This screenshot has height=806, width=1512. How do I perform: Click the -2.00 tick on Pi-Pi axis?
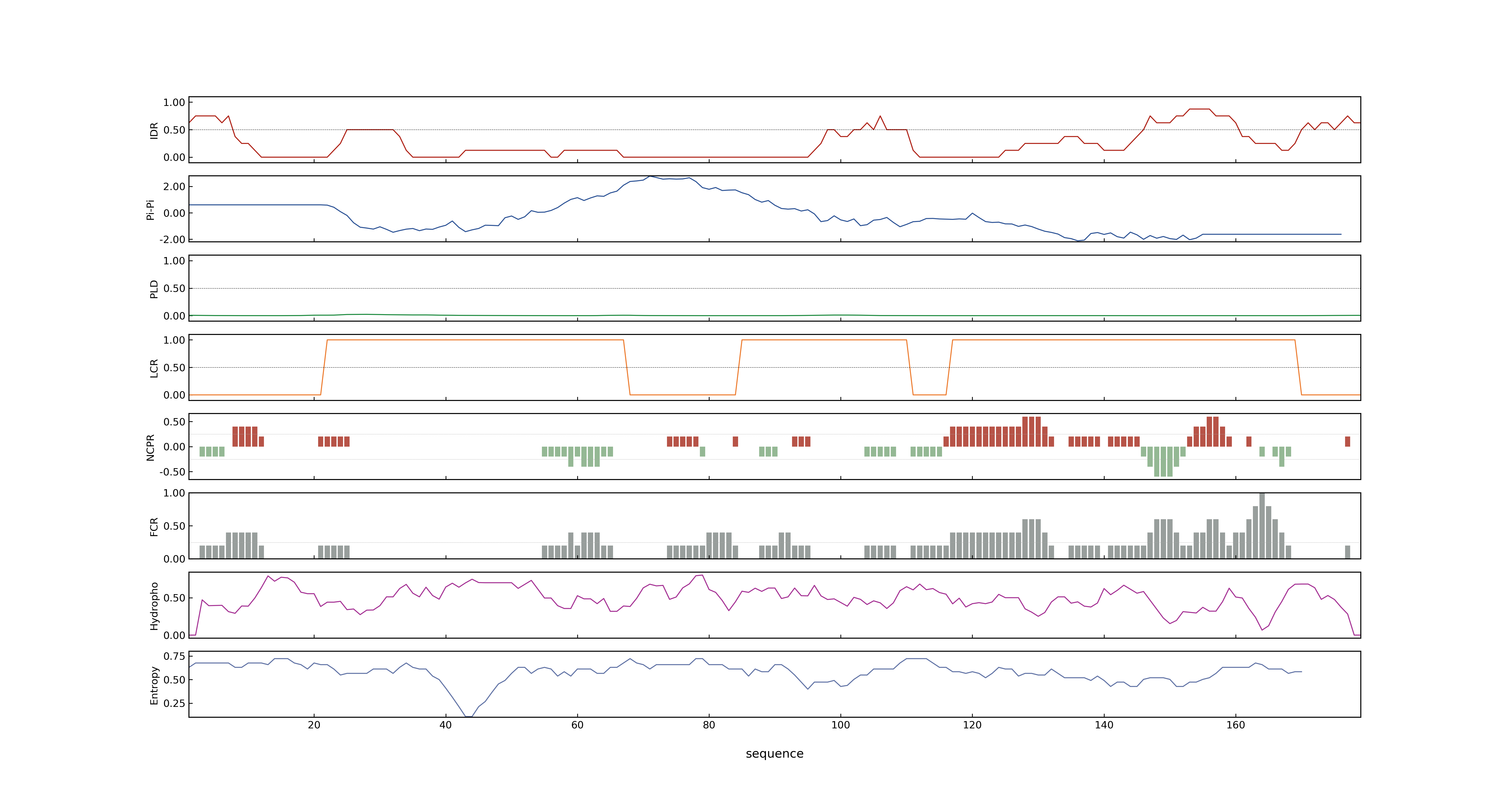coord(172,239)
